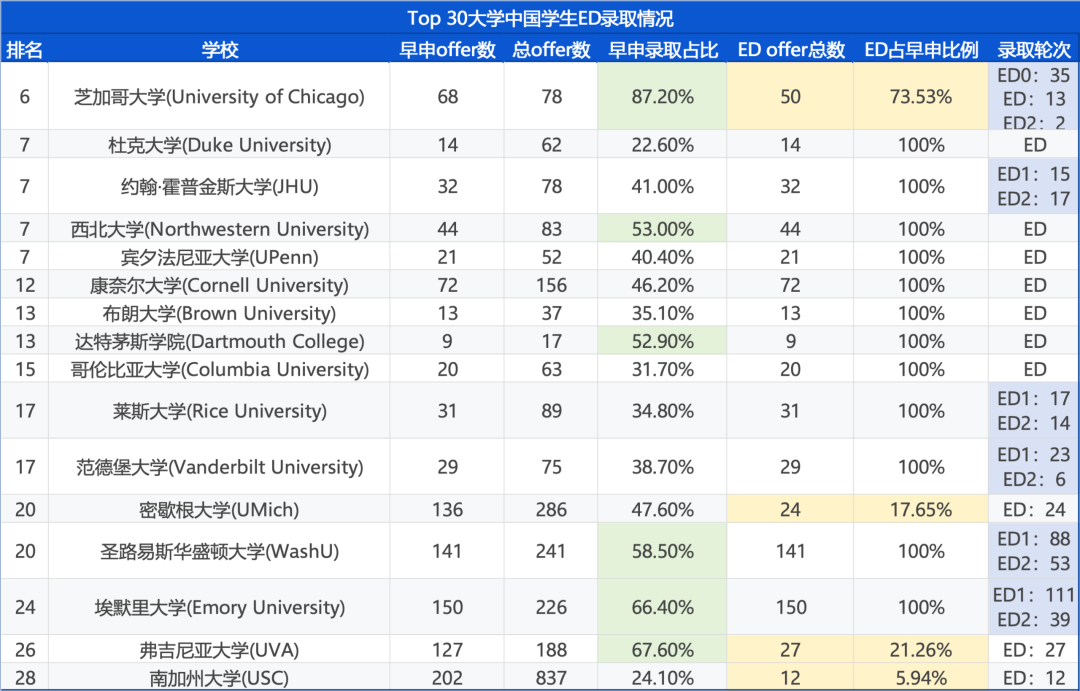Image resolution: width=1080 pixels, height=691 pixels.
Task: Click the 'ED占早申比例' column header
Action: pyautogui.click(x=921, y=50)
